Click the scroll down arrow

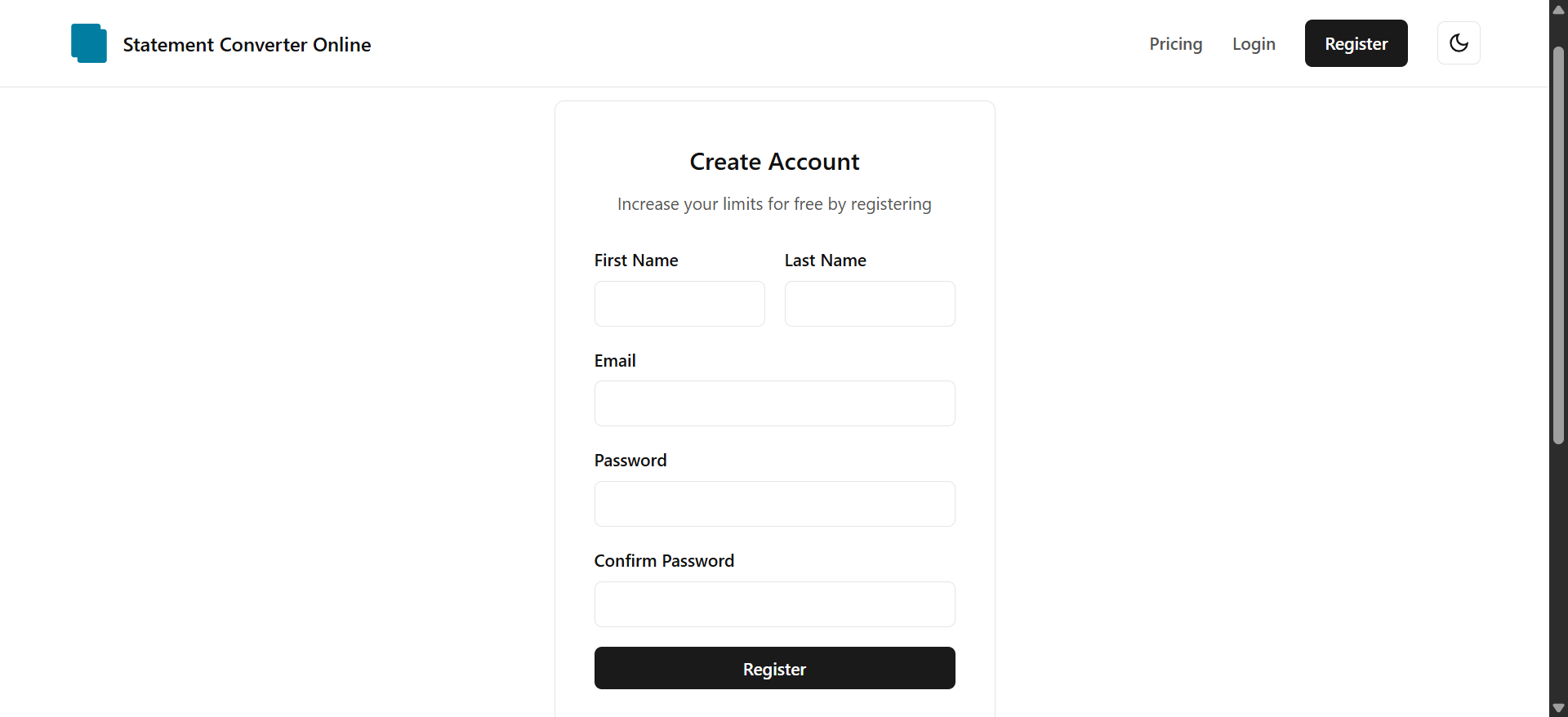[1558, 707]
